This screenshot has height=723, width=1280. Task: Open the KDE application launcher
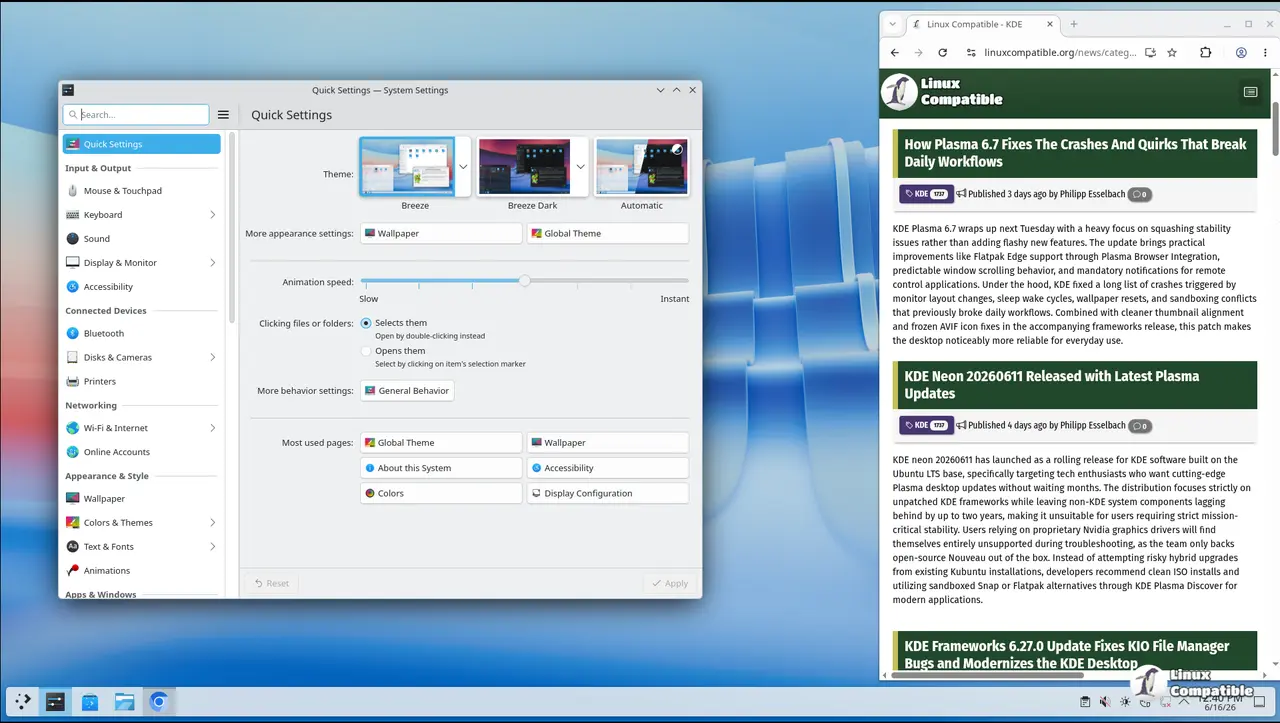(22, 702)
